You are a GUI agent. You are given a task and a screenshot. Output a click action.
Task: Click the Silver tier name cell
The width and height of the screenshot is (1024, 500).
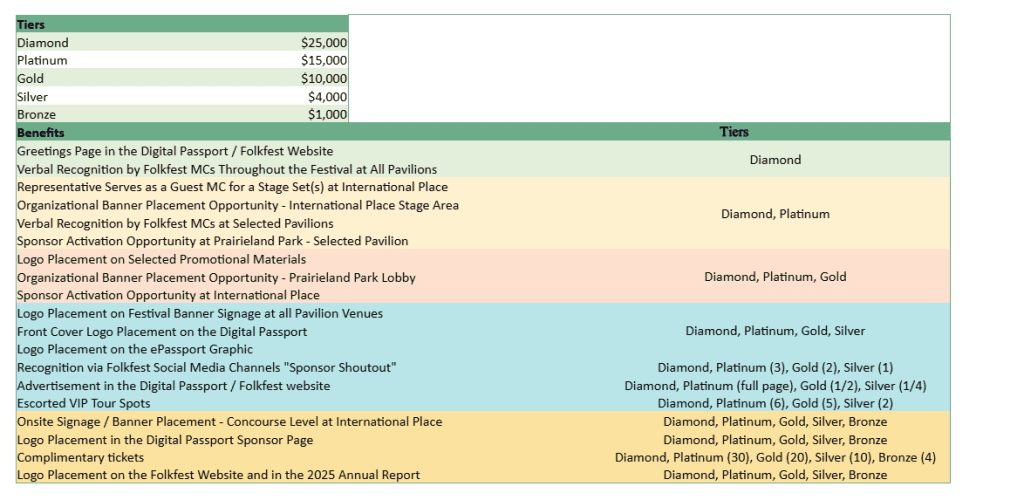(x=32, y=97)
